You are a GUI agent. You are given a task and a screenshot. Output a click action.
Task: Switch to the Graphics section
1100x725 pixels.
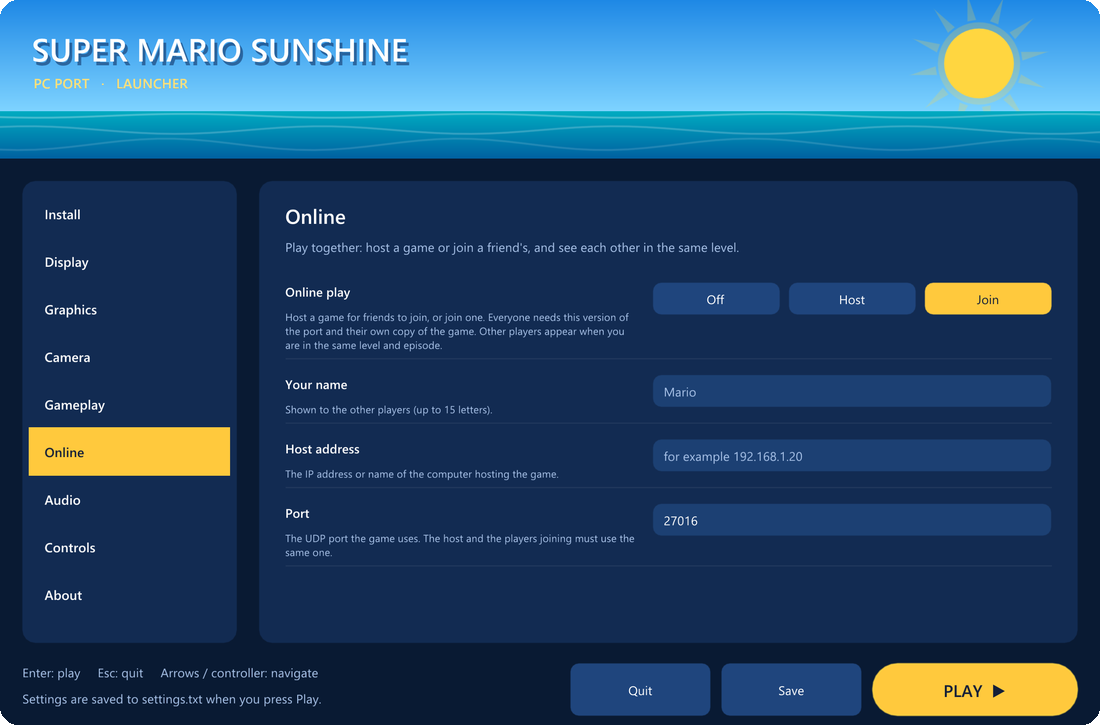tap(129, 310)
